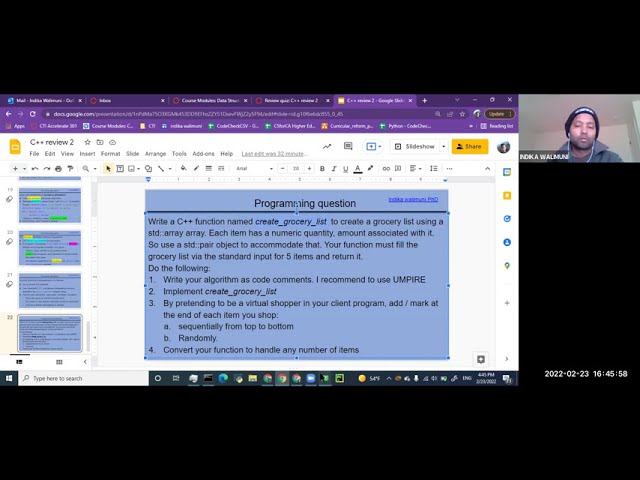The width and height of the screenshot is (640, 480).
Task: Open border dash options
Action: pos(221,169)
